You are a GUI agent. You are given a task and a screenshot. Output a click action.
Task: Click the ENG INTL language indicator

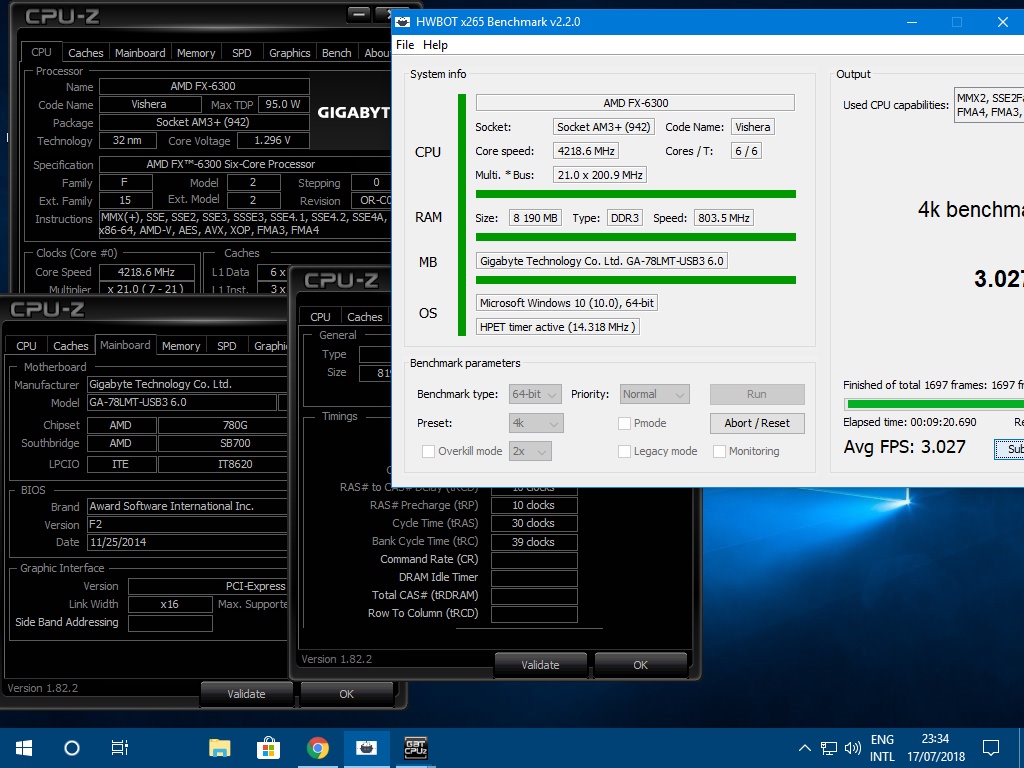882,748
